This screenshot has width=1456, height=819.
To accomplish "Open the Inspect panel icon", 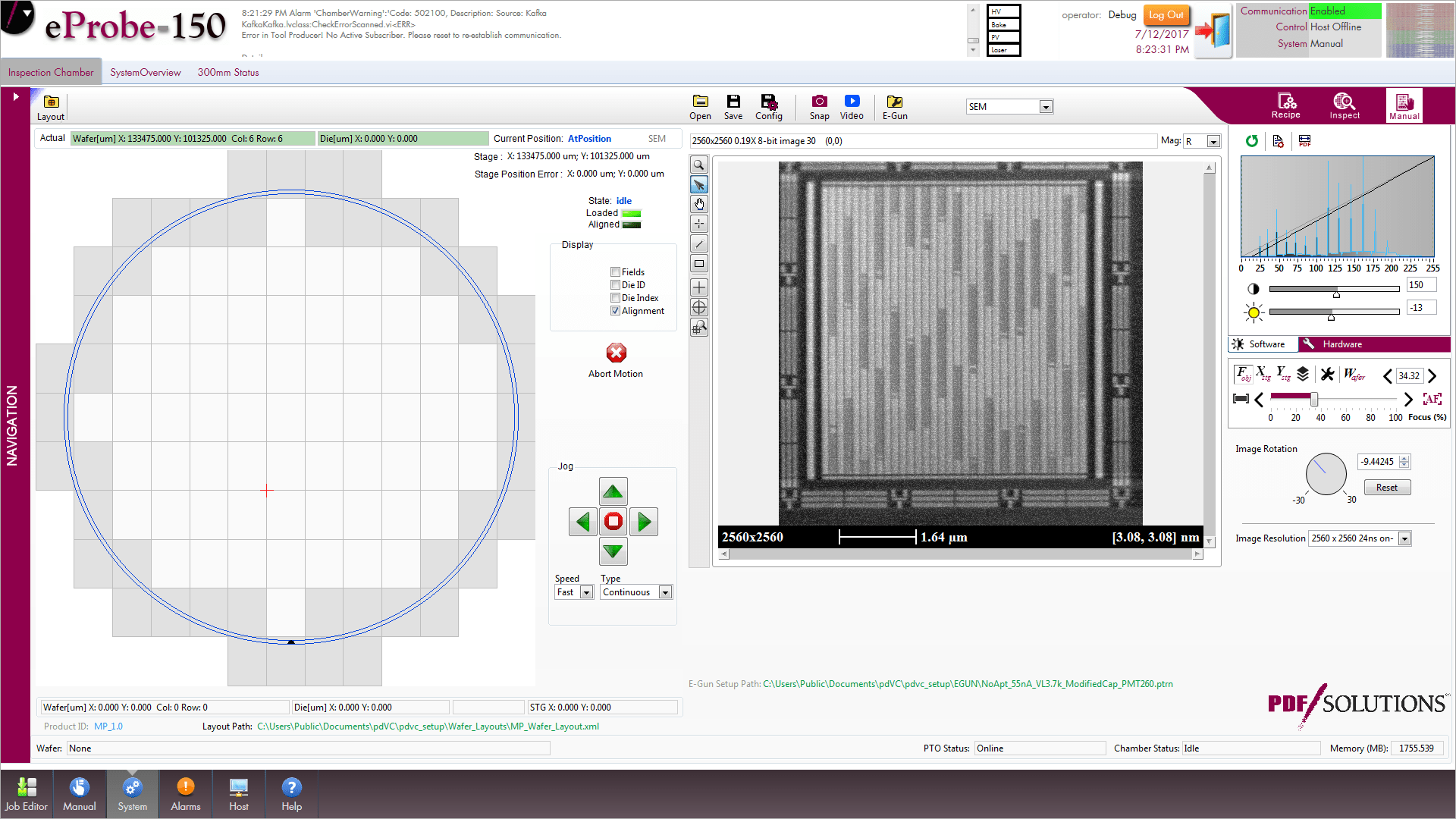I will point(1344,105).
